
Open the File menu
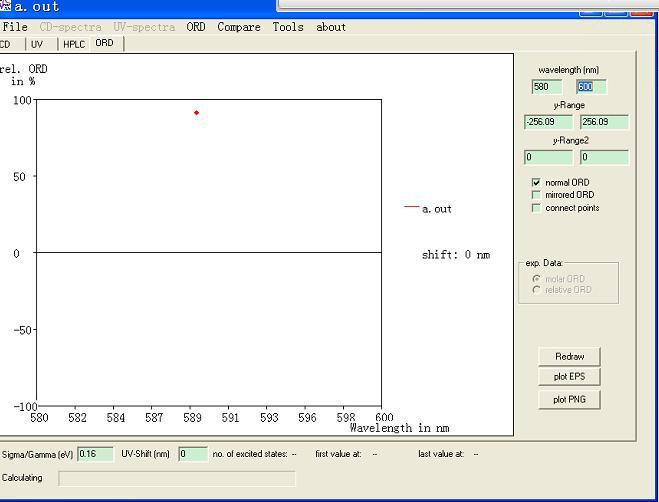click(x=15, y=27)
